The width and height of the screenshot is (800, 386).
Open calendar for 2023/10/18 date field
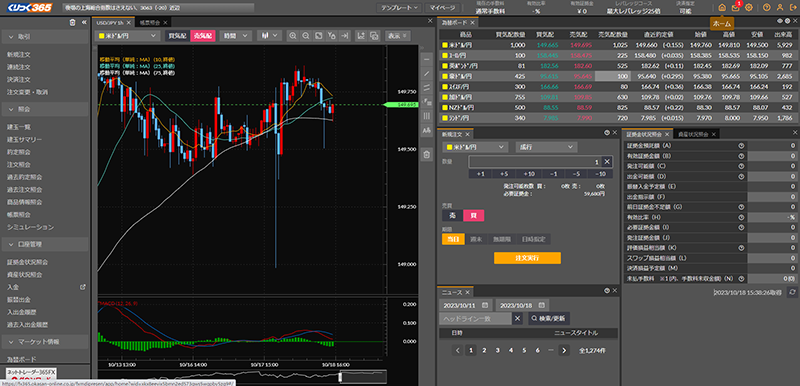click(541, 305)
